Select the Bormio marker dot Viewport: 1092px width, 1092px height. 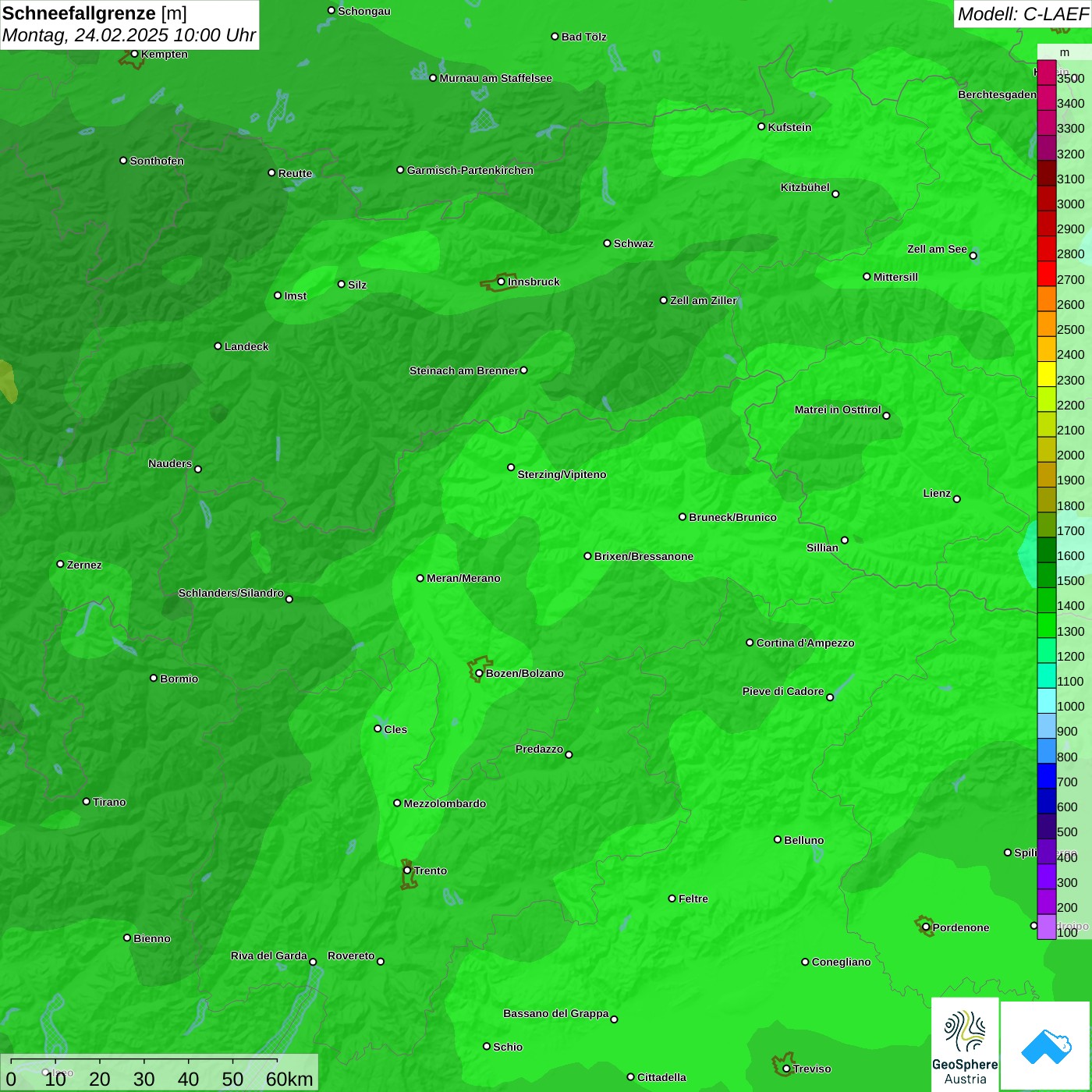click(154, 678)
